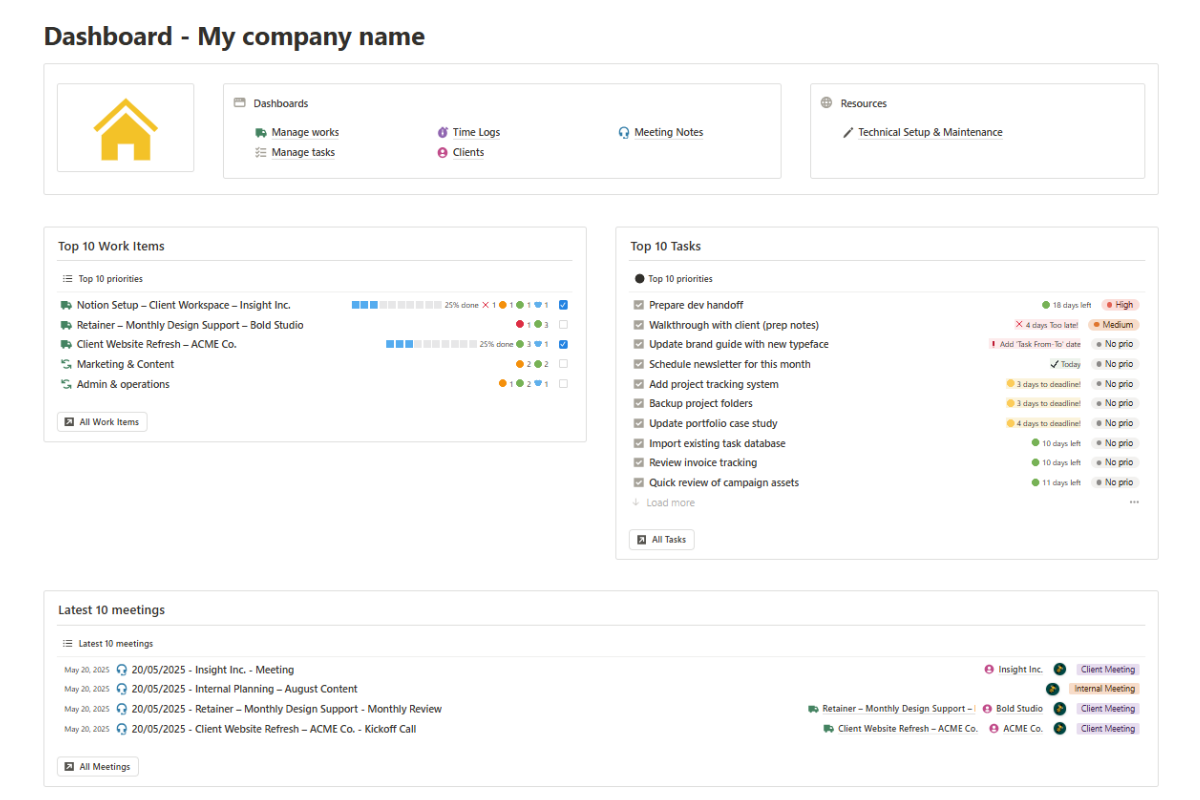1200x800 pixels.
Task: Click the yellow house home icon
Action: coord(126,128)
